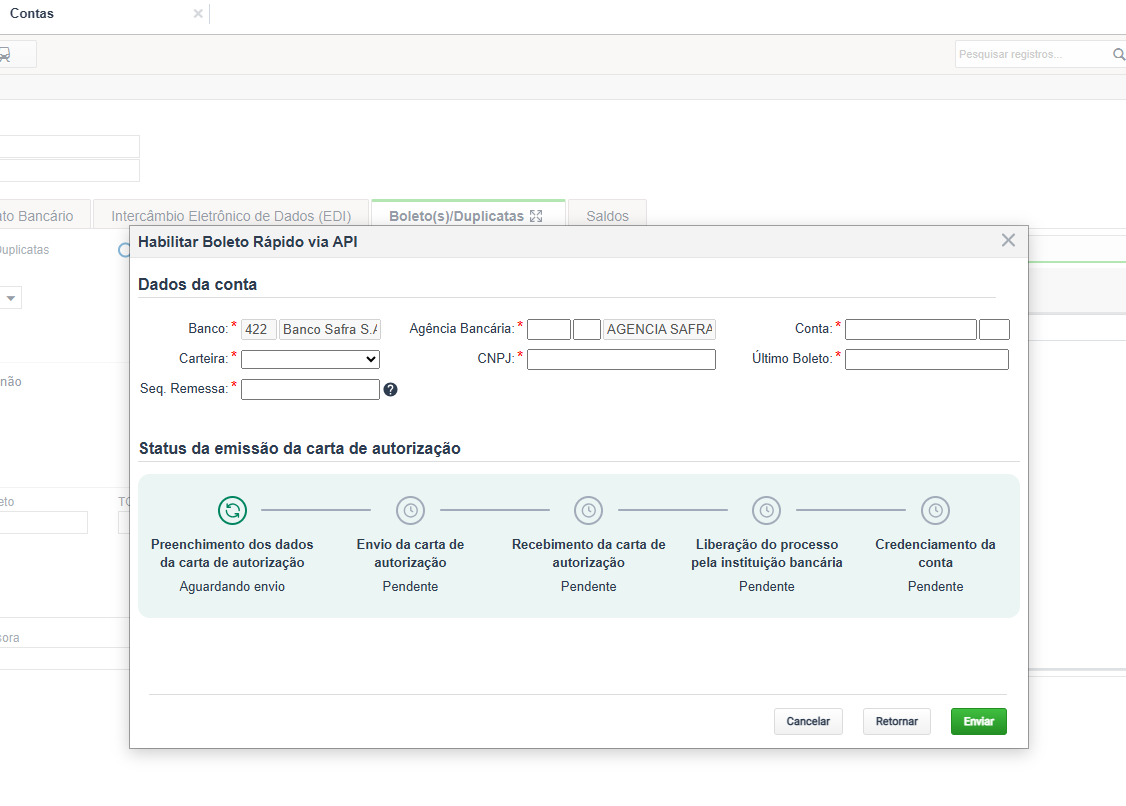Screen dimensions: 1126x806
Task: Click the Agência Bancária check digit field
Action: coord(587,329)
